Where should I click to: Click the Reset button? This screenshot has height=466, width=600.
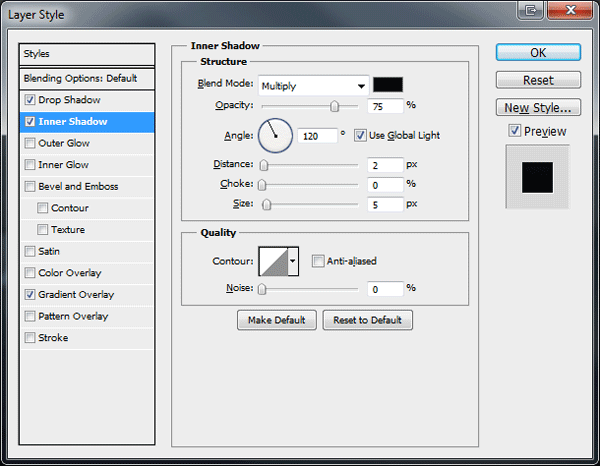point(538,80)
